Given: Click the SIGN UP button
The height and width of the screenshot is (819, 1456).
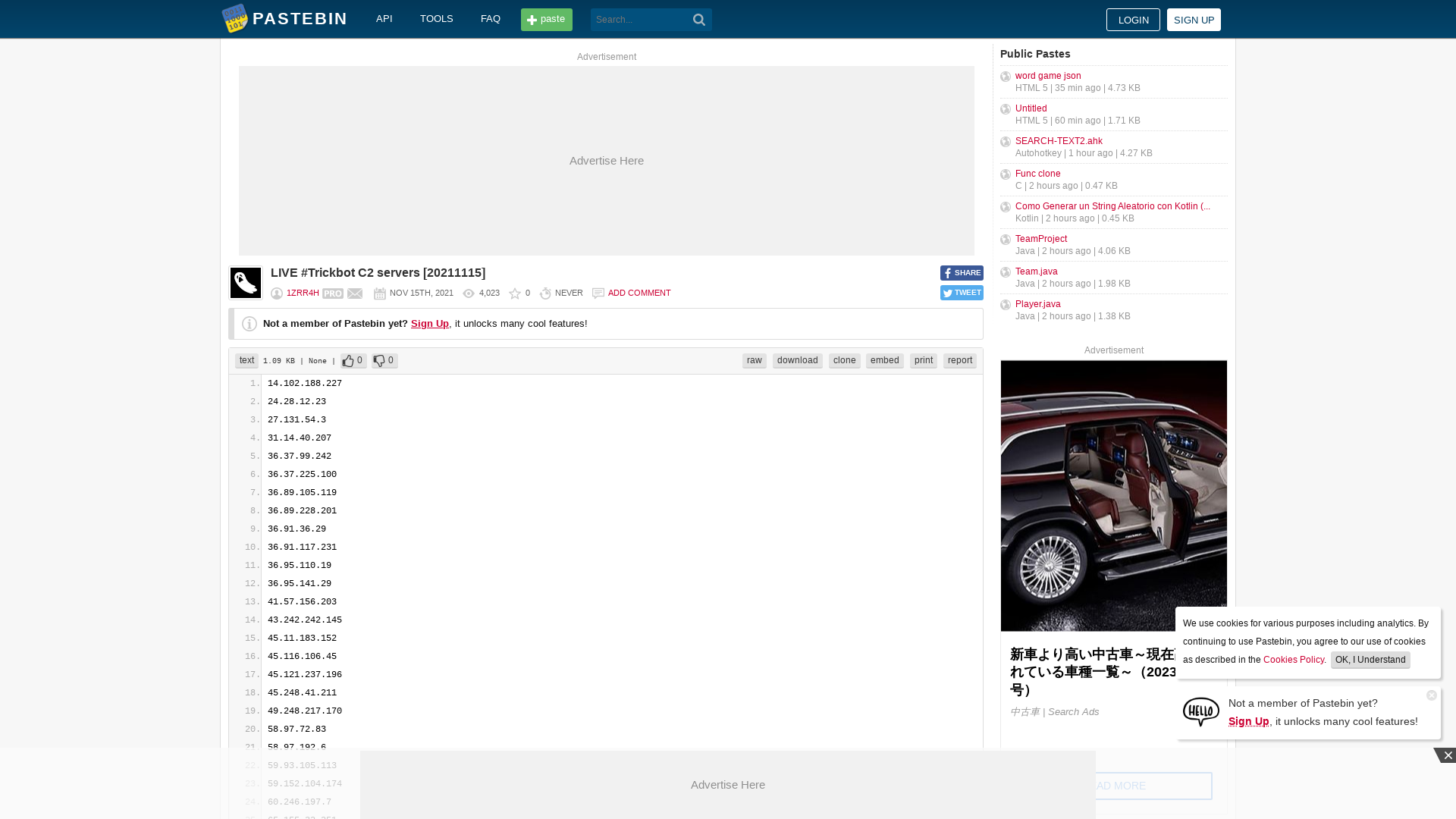Looking at the screenshot, I should click(1194, 20).
